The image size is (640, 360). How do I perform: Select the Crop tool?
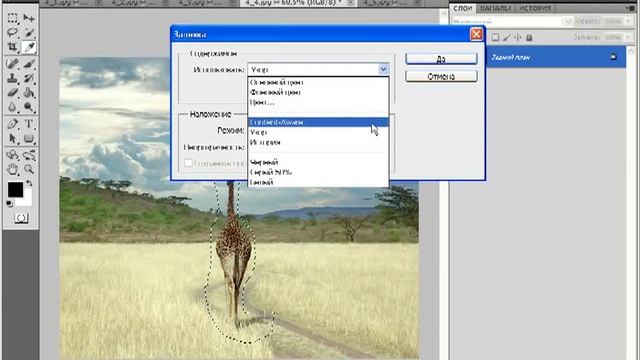tap(12, 47)
